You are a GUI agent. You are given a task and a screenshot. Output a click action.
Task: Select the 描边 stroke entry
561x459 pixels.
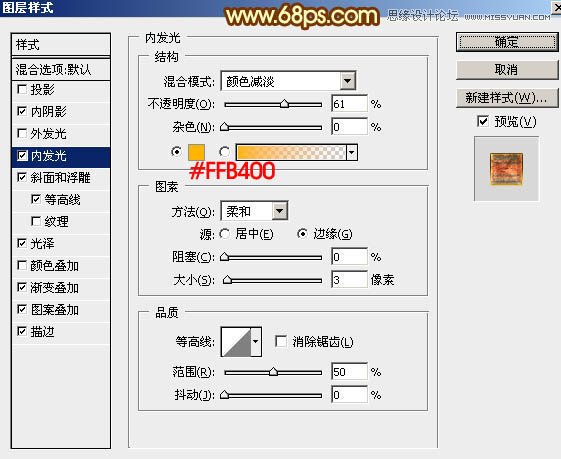click(x=61, y=332)
